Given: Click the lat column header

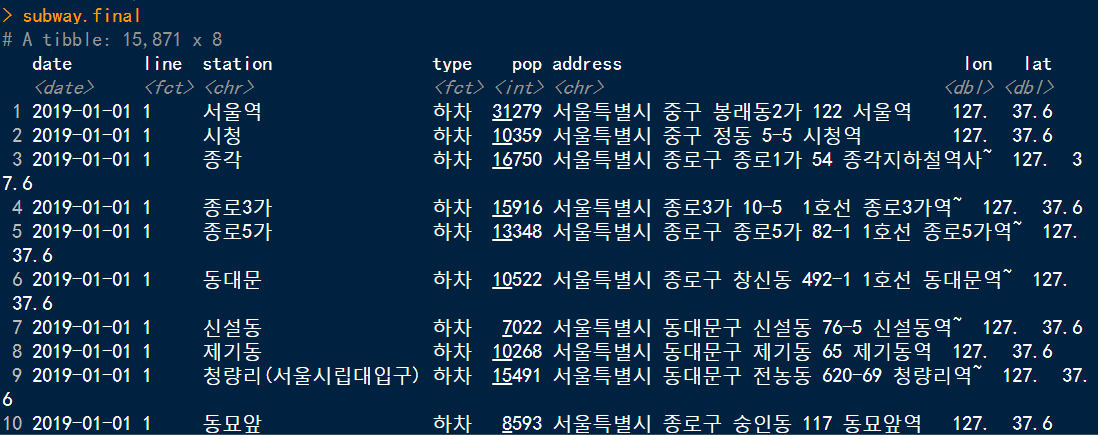Looking at the screenshot, I should [x=1037, y=64].
